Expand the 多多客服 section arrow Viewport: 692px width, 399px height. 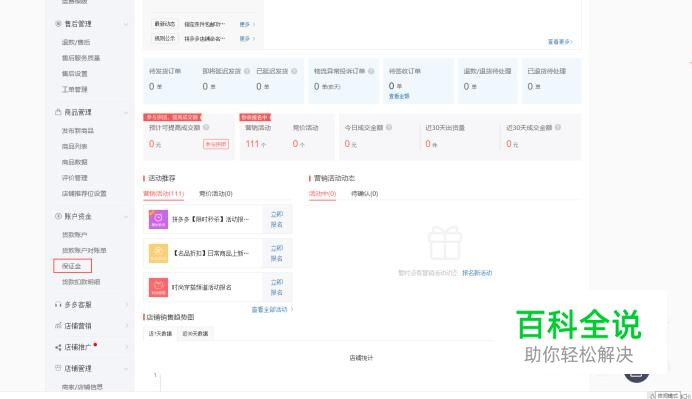click(x=126, y=305)
